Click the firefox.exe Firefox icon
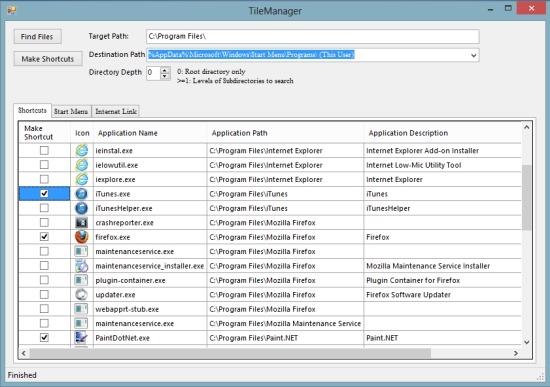This screenshot has height=387, width=550. click(82, 237)
